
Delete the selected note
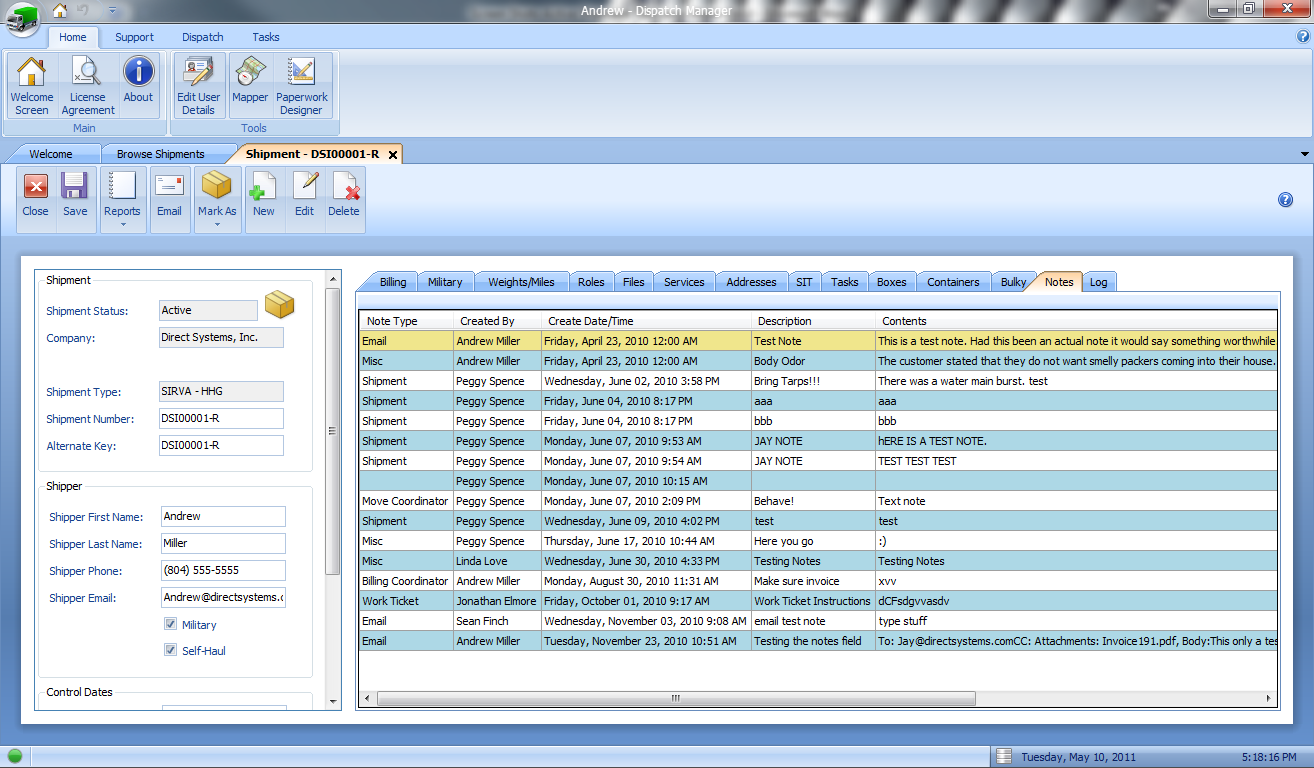pyautogui.click(x=344, y=196)
